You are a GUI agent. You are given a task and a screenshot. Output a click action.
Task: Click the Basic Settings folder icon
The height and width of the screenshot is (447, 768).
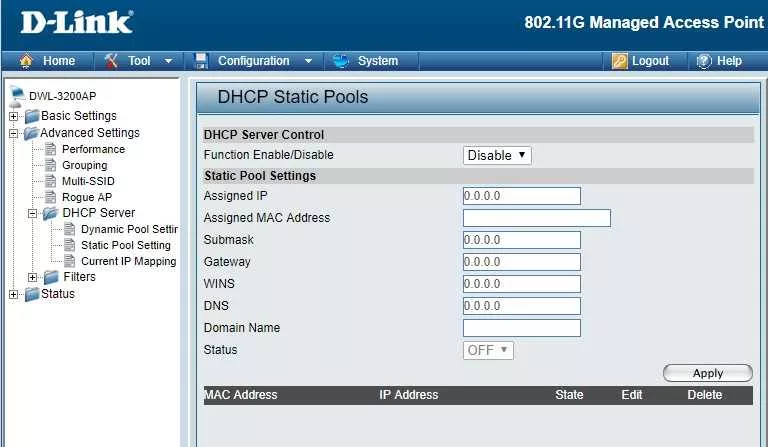click(32, 116)
